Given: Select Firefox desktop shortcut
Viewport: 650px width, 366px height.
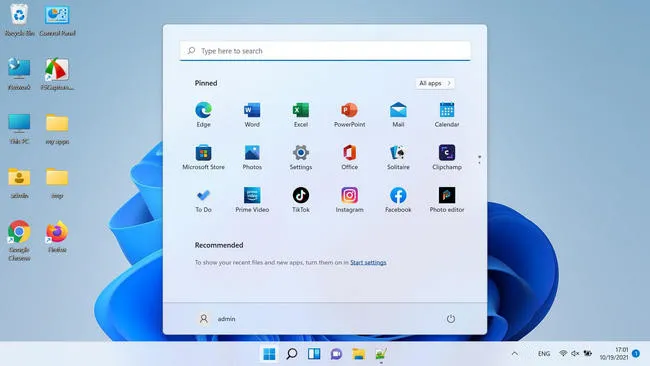Looking at the screenshot, I should point(57,236).
